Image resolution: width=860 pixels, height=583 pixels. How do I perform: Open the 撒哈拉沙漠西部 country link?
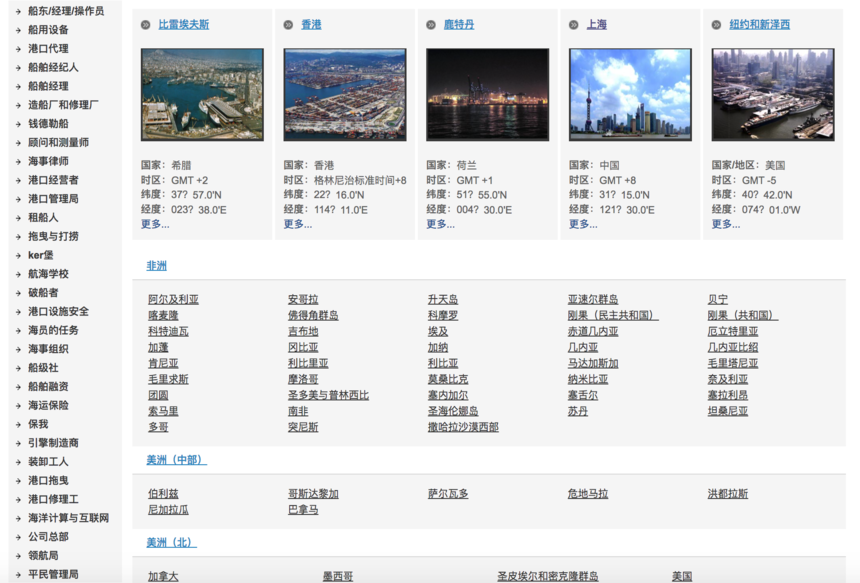[463, 427]
